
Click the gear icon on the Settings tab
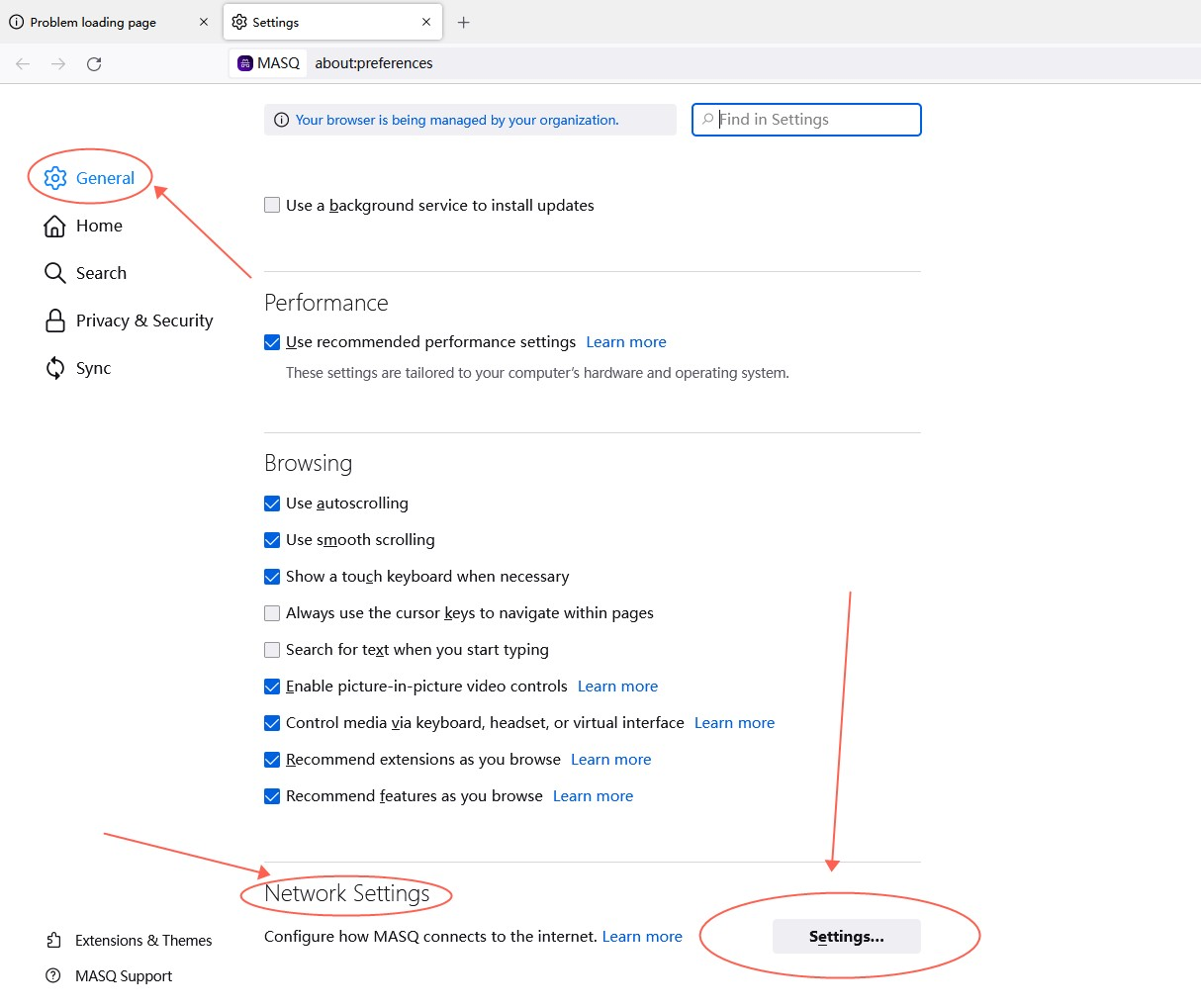tap(239, 22)
